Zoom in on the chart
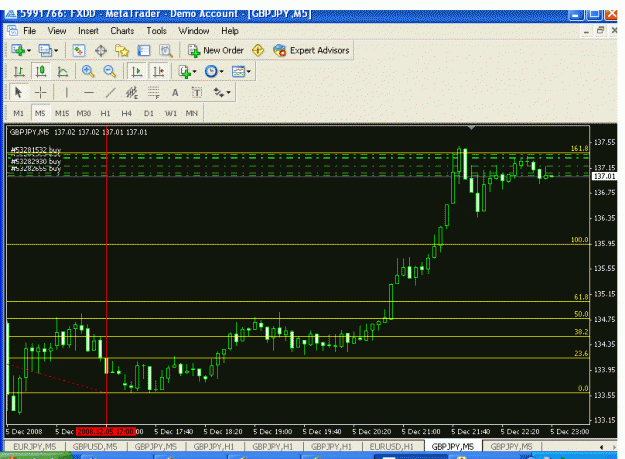Screen dimensions: 625x459 click(x=88, y=71)
